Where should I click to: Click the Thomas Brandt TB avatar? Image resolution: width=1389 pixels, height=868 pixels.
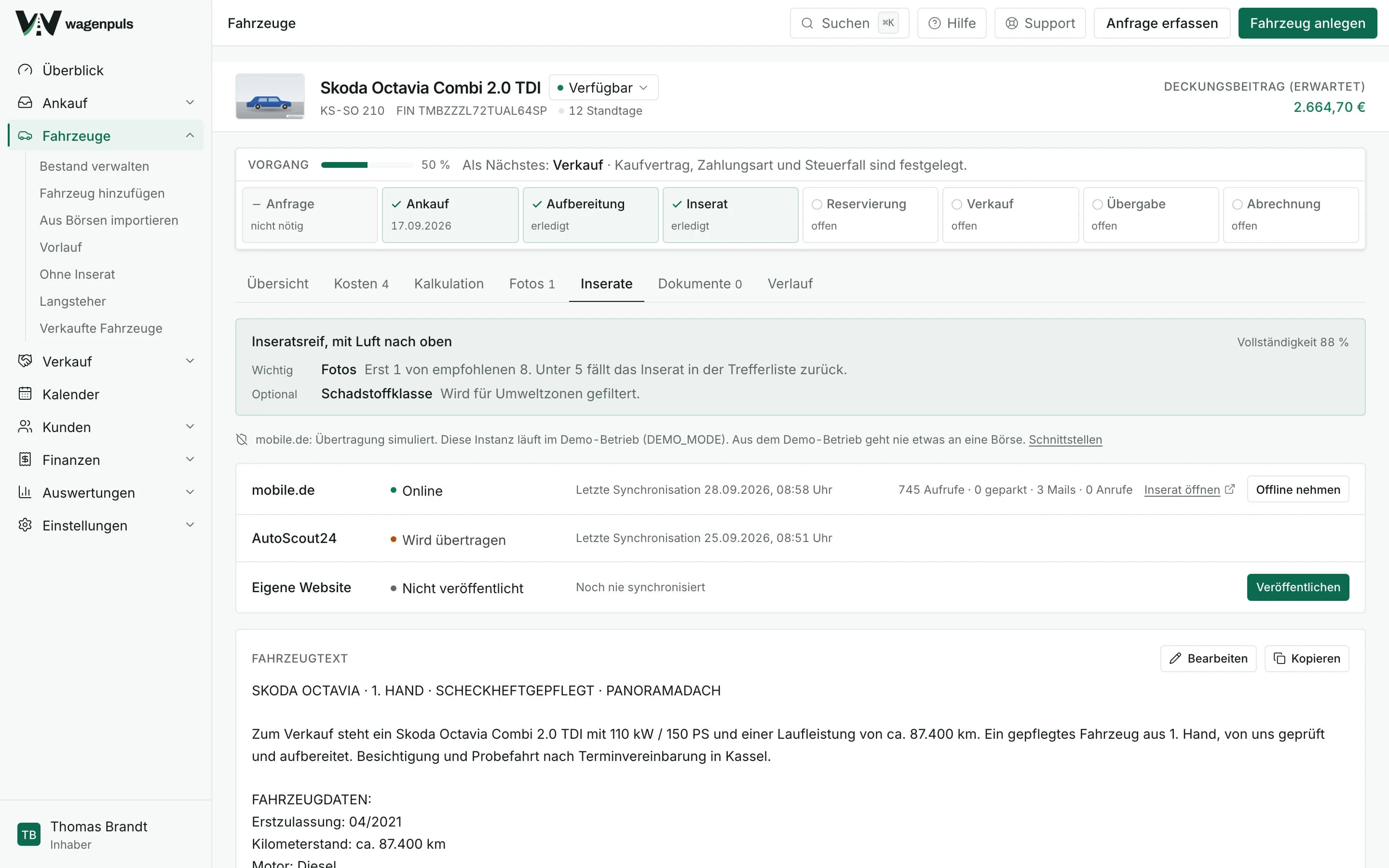pyautogui.click(x=29, y=834)
